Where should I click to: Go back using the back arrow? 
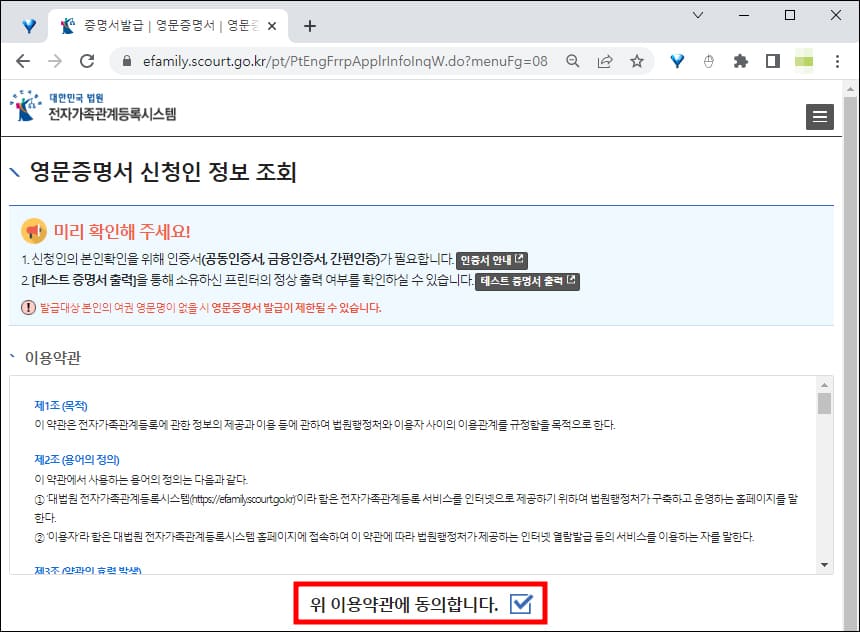pos(24,61)
